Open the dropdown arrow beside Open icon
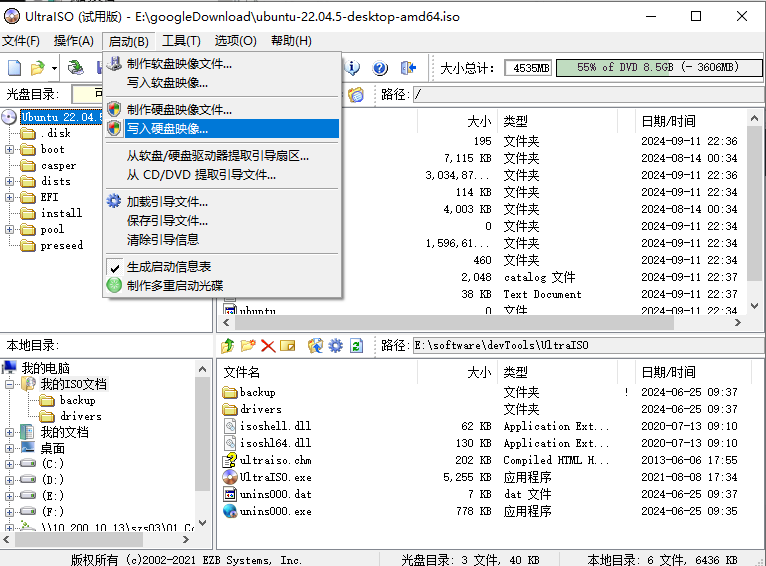Screen dimensions: 766x566 pyautogui.click(x=54, y=68)
